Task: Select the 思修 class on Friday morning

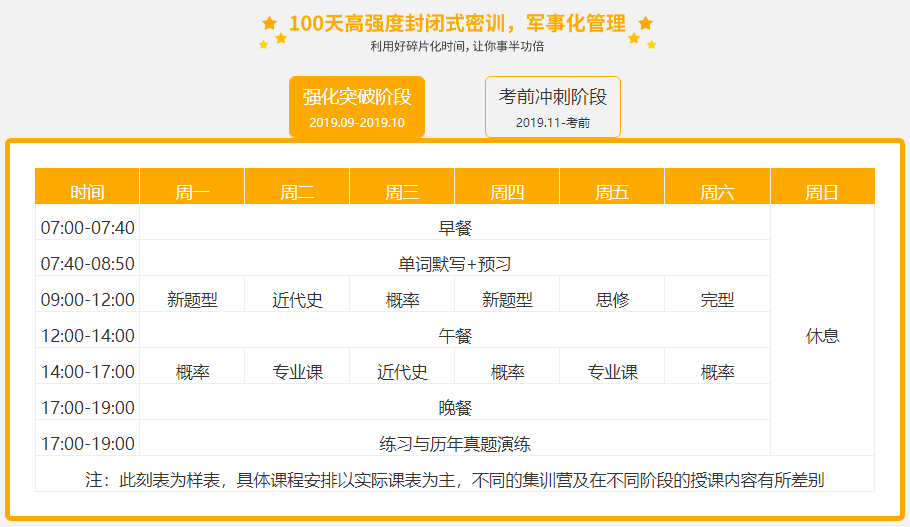Action: point(612,300)
